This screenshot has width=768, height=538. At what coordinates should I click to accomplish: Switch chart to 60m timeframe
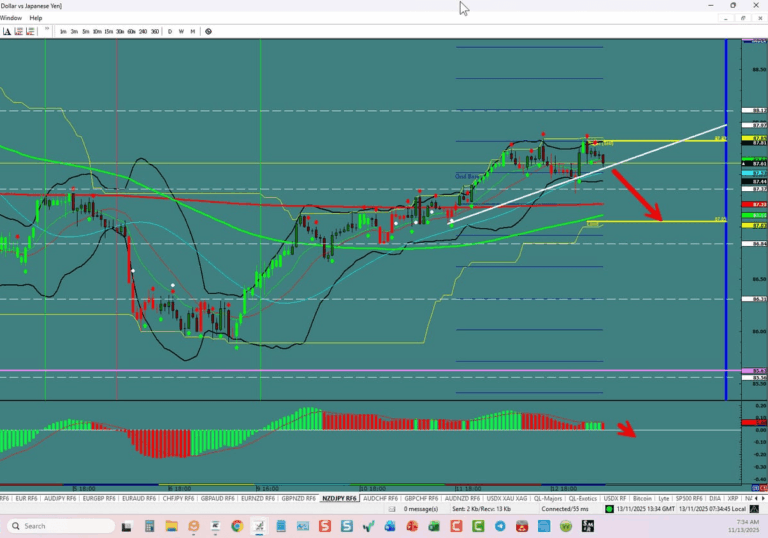click(x=131, y=31)
